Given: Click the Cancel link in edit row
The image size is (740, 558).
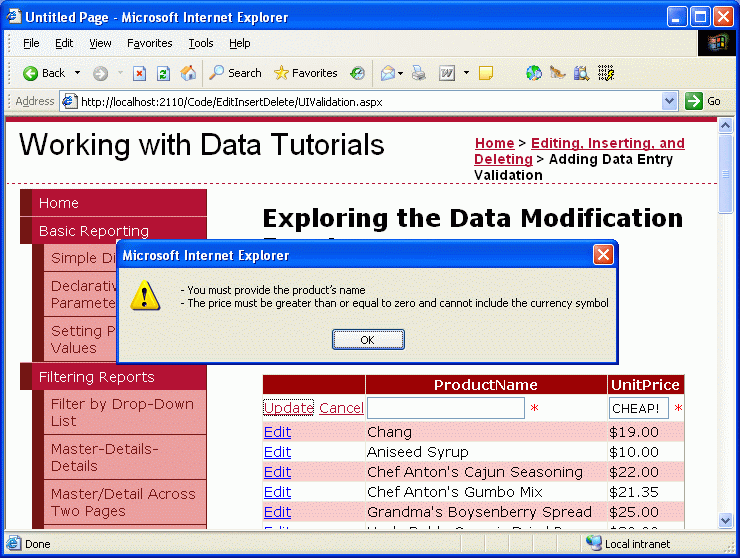Looking at the screenshot, I should click(x=341, y=408).
